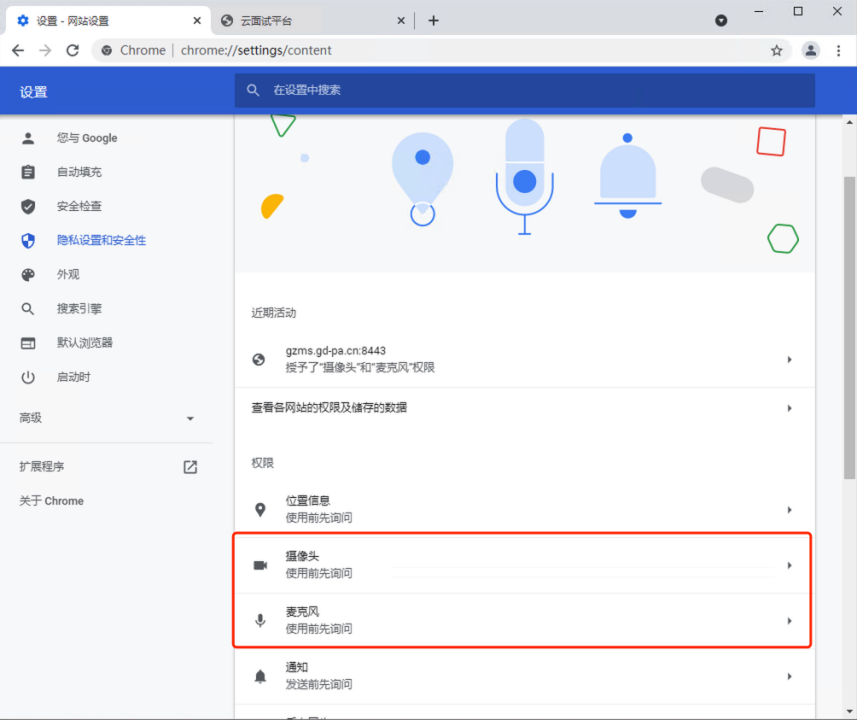Click the globe icon for gzms.gd-pa.cn
Screen dimensions: 857x720
[259, 359]
